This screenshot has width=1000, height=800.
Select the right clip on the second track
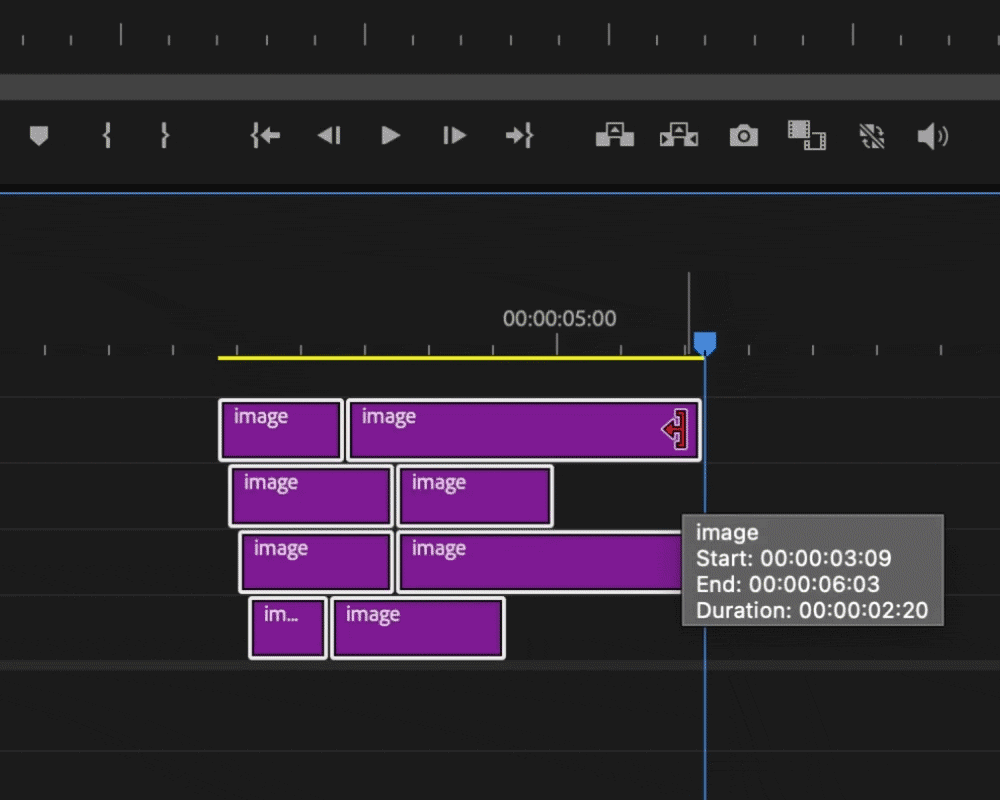474,496
